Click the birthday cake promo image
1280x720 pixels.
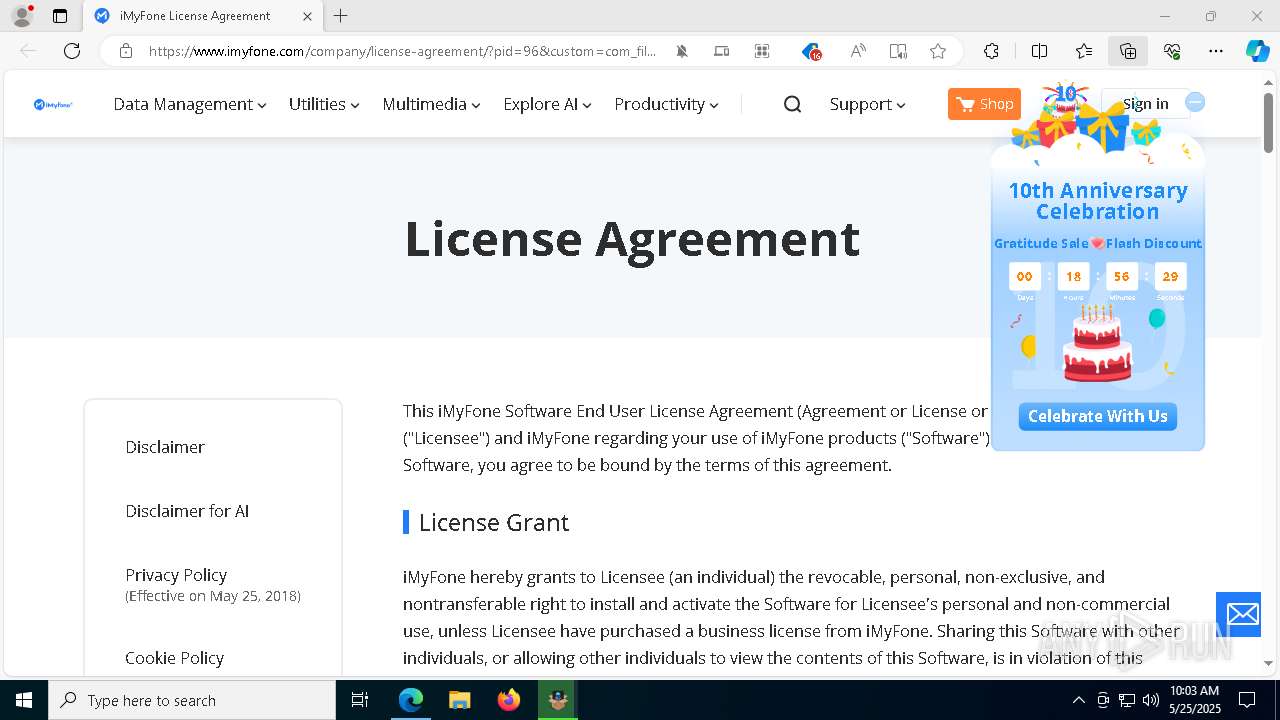[1098, 343]
